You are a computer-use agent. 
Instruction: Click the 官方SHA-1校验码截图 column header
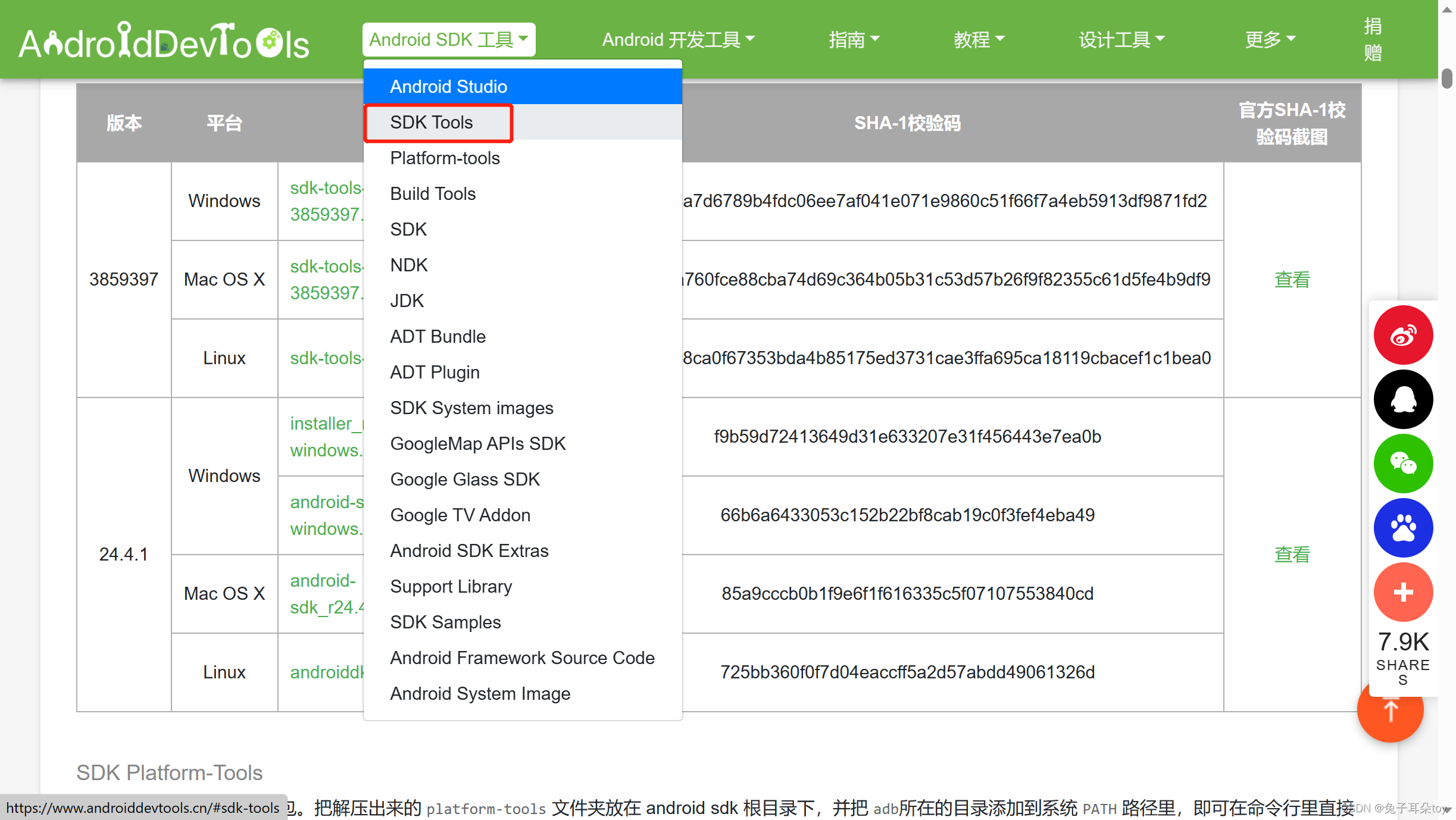point(1292,123)
